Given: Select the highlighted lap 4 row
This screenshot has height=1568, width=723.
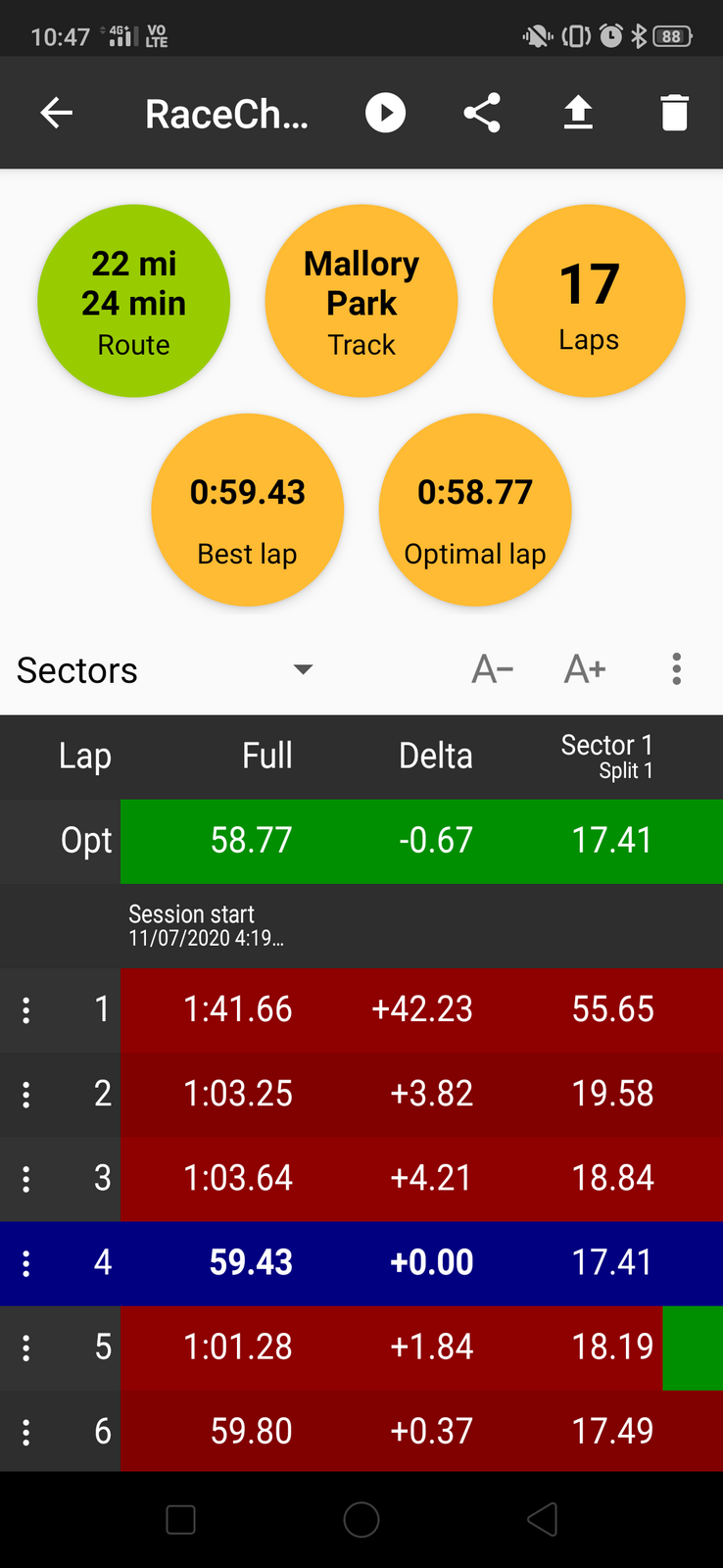Looking at the screenshot, I should [392, 1263].
